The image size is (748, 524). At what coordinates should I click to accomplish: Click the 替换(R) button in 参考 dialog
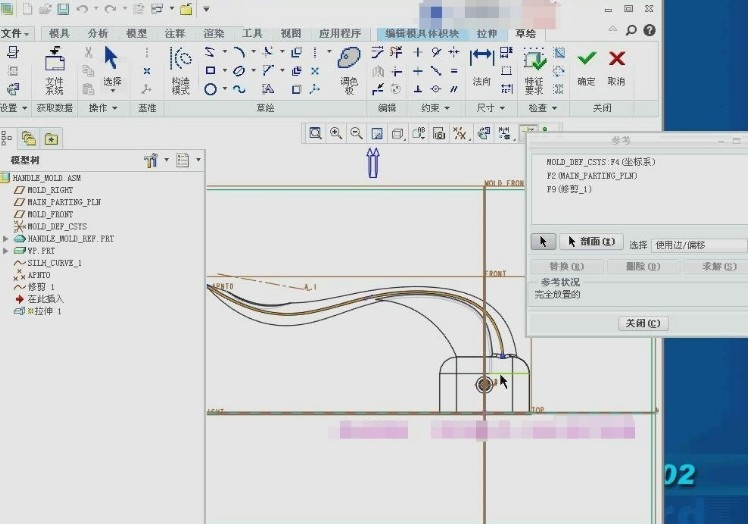pyautogui.click(x=567, y=266)
